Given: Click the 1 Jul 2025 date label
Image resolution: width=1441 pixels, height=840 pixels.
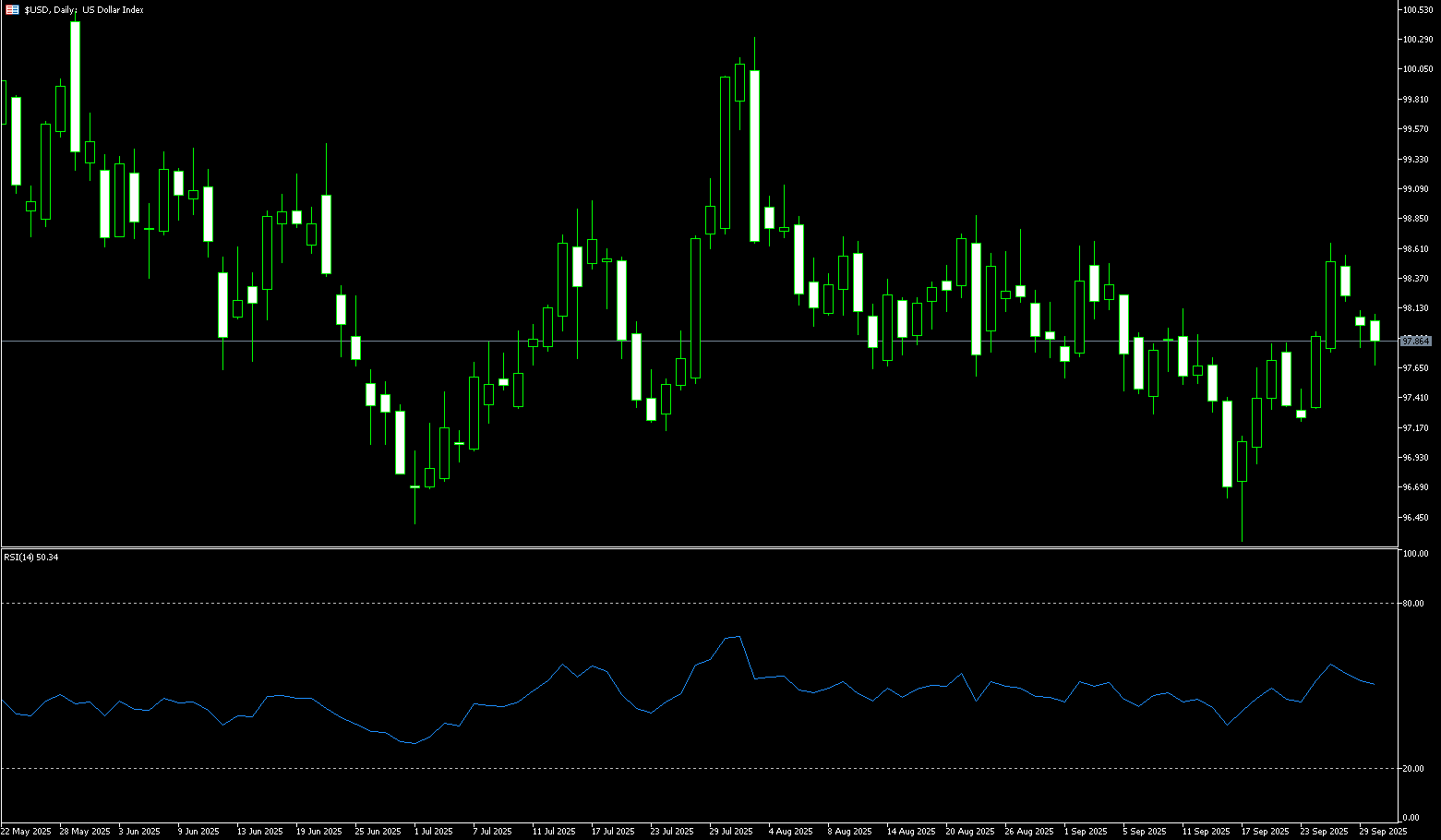Looking at the screenshot, I should (434, 832).
